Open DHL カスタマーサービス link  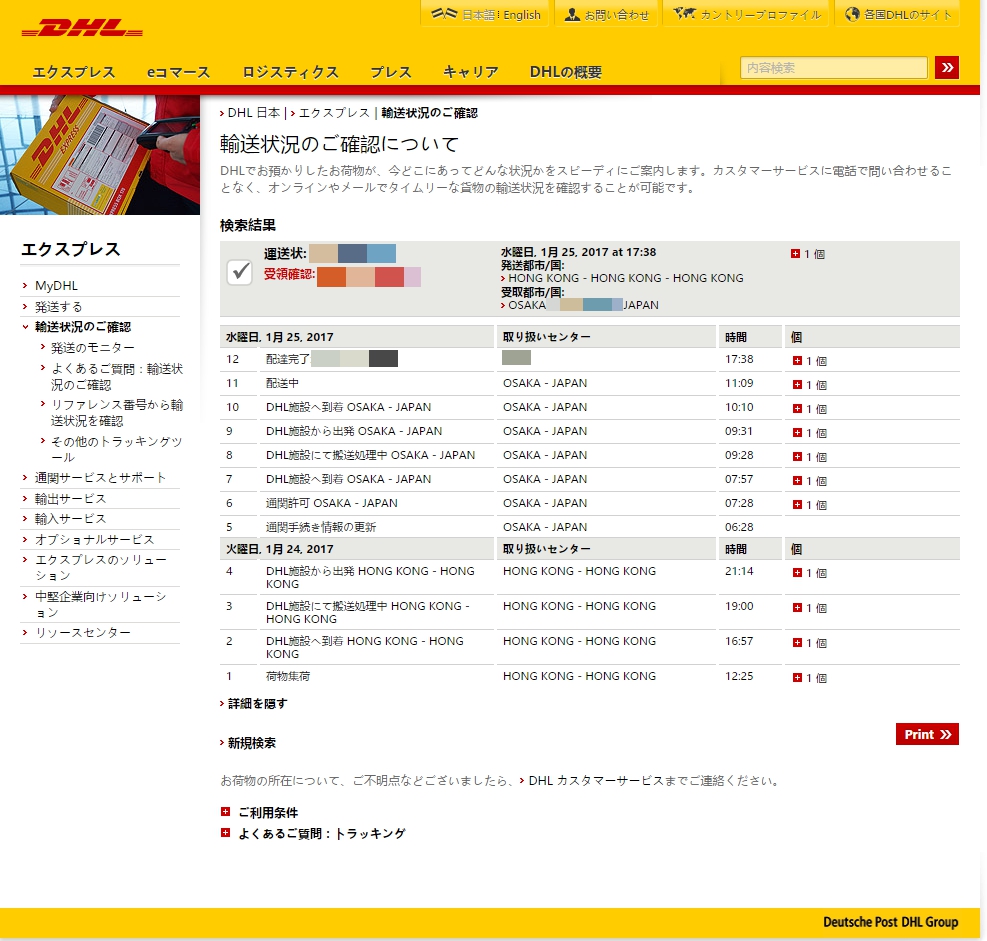click(595, 780)
